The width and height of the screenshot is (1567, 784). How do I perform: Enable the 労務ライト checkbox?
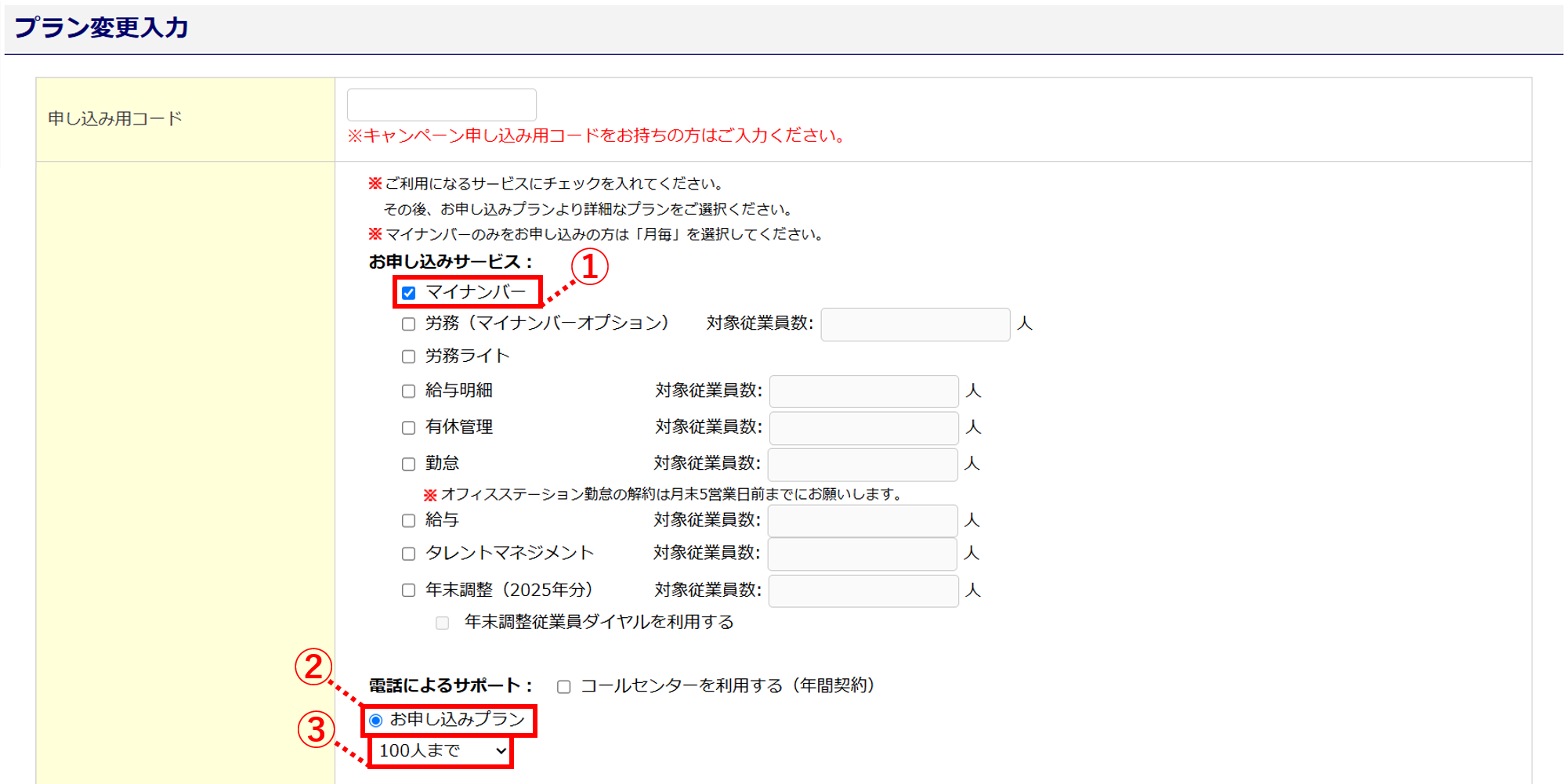pos(408,357)
